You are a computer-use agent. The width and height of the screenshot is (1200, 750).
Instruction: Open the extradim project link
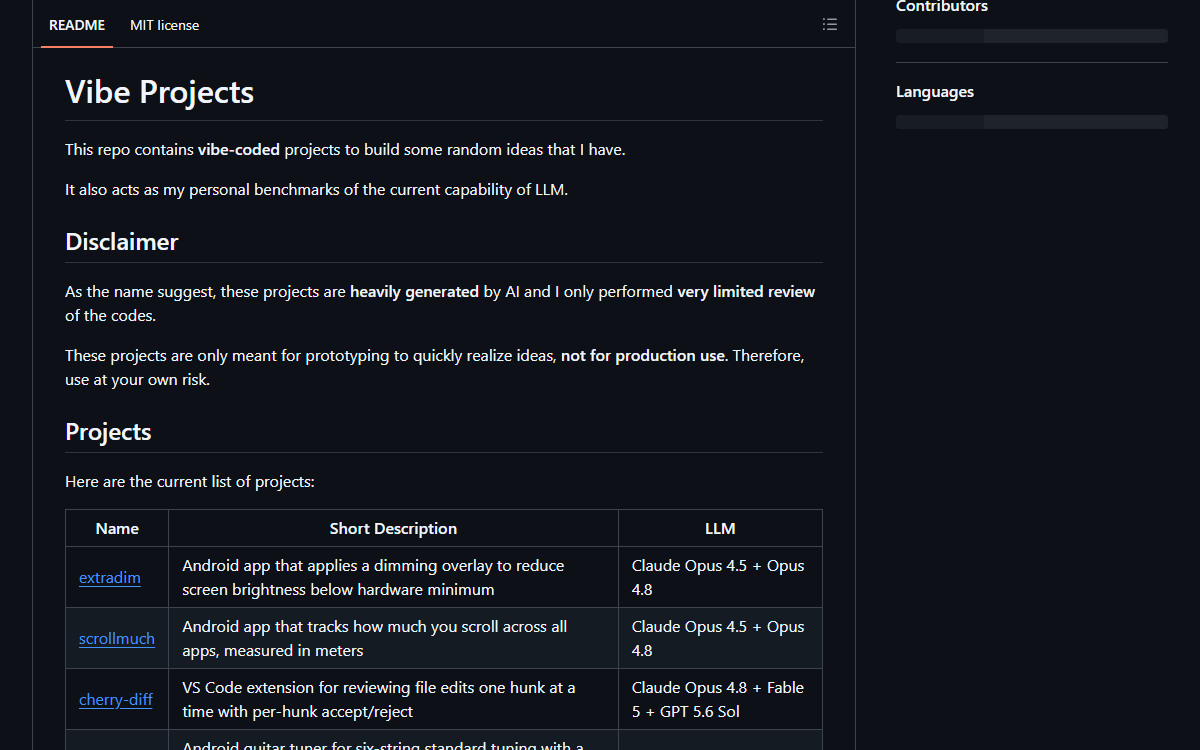pos(110,578)
